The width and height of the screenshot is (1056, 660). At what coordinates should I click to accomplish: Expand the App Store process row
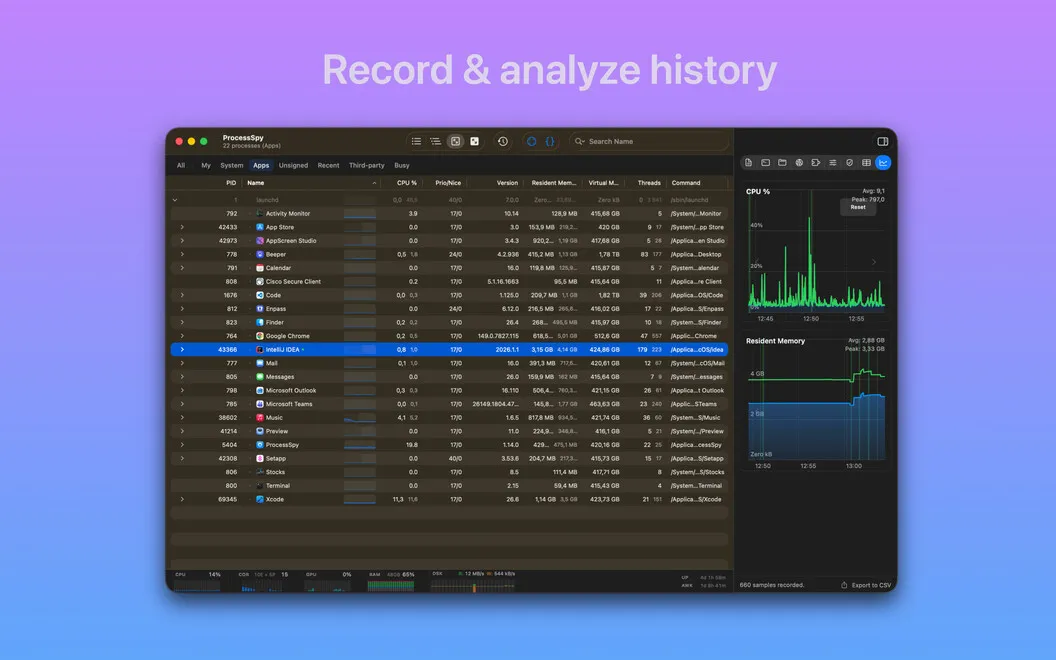[182, 227]
